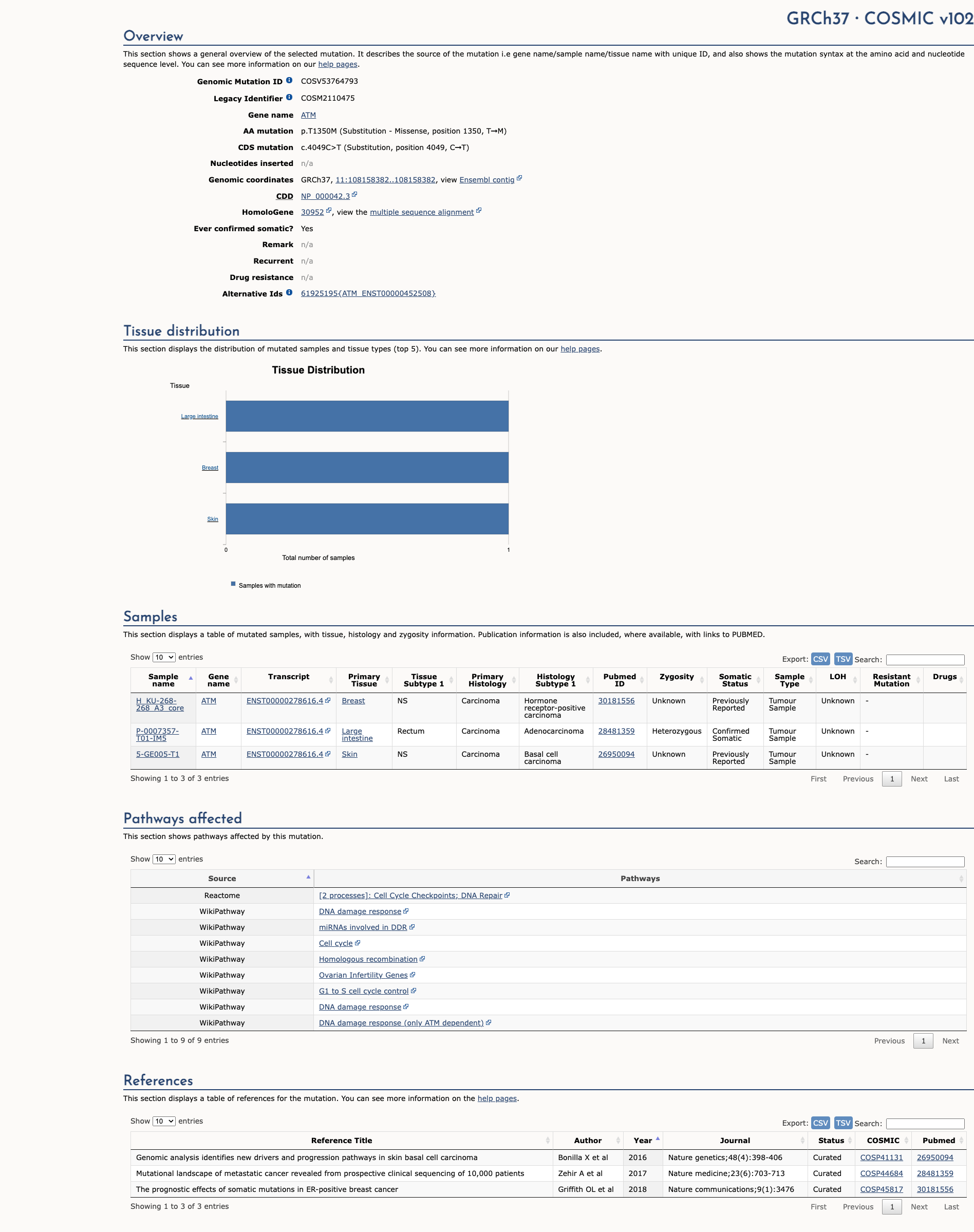
Task: Sort References table by Journal
Action: (735, 1140)
